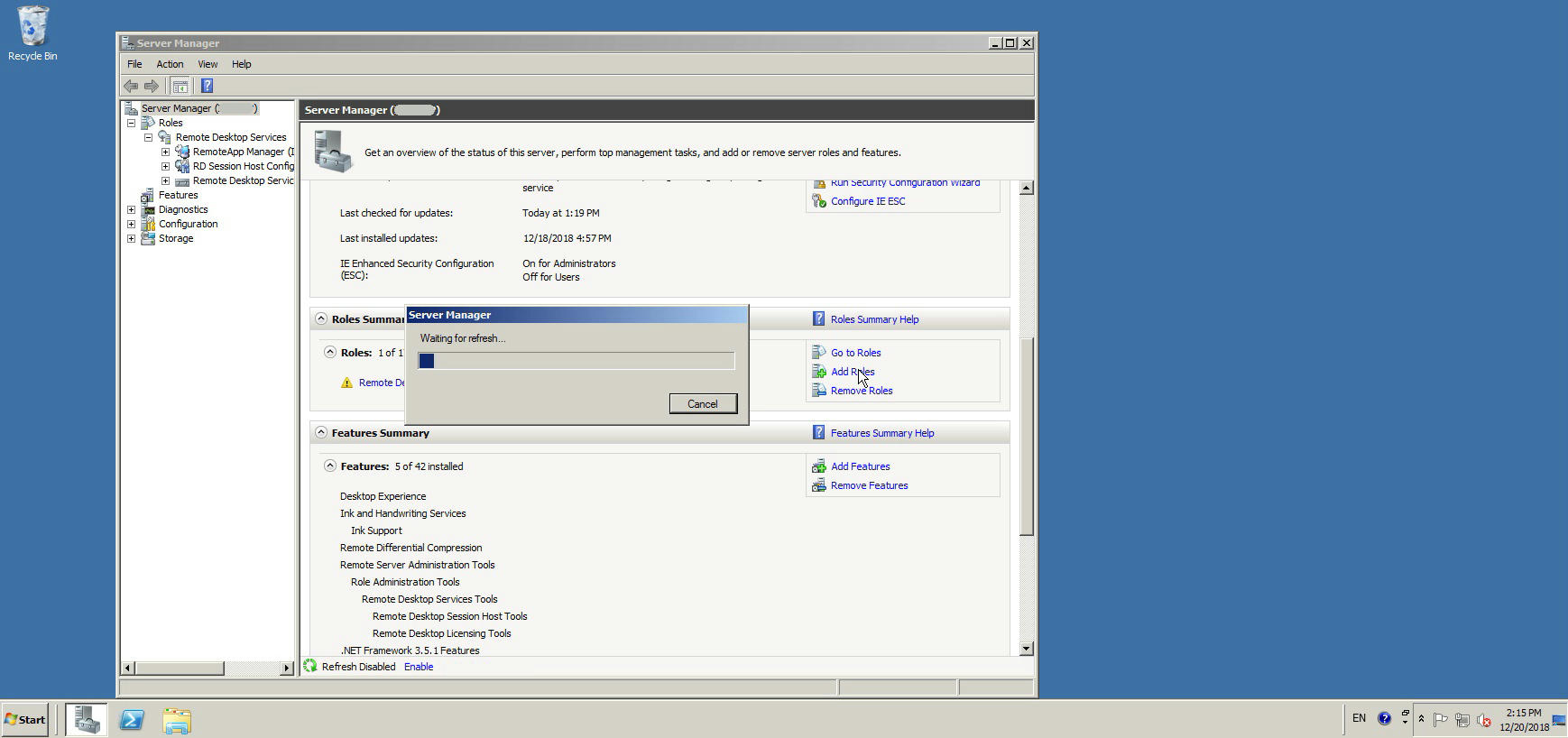
Task: Click the Server Manager taskbar icon
Action: pyautogui.click(x=87, y=719)
